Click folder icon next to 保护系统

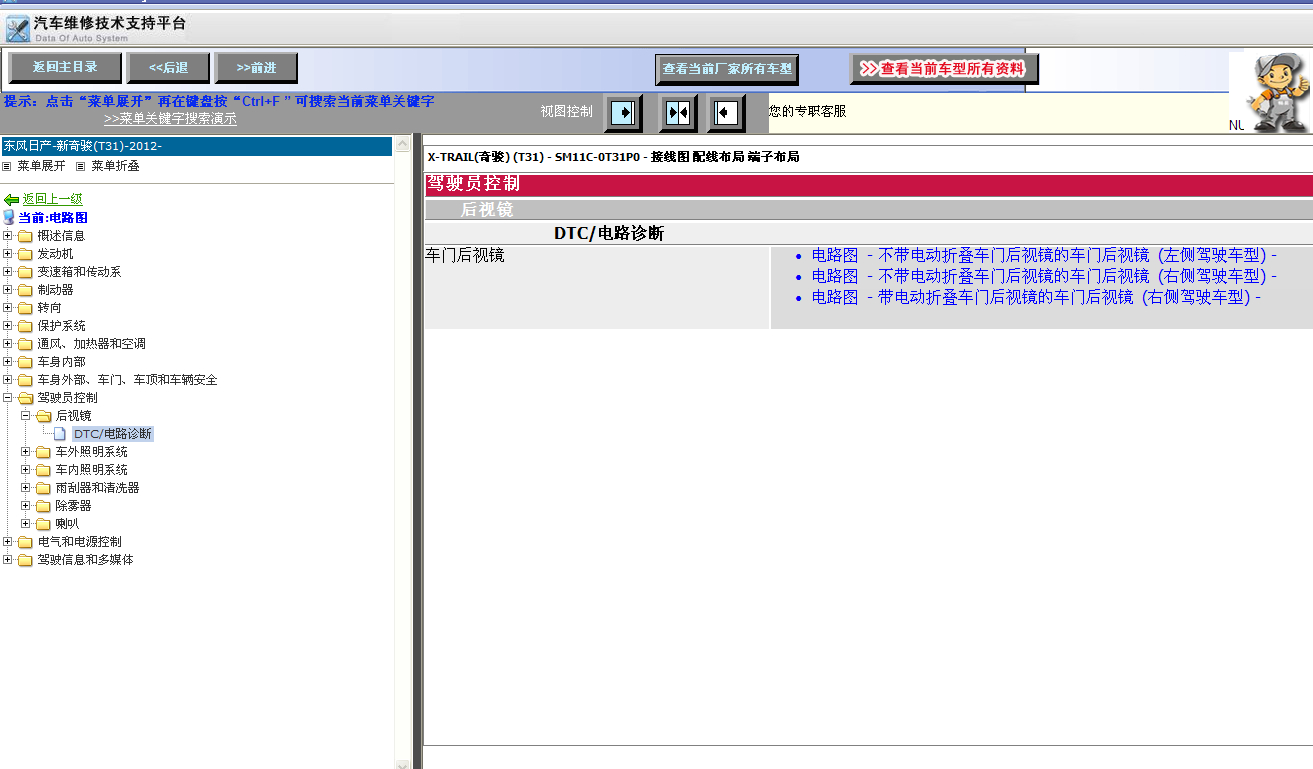point(25,326)
